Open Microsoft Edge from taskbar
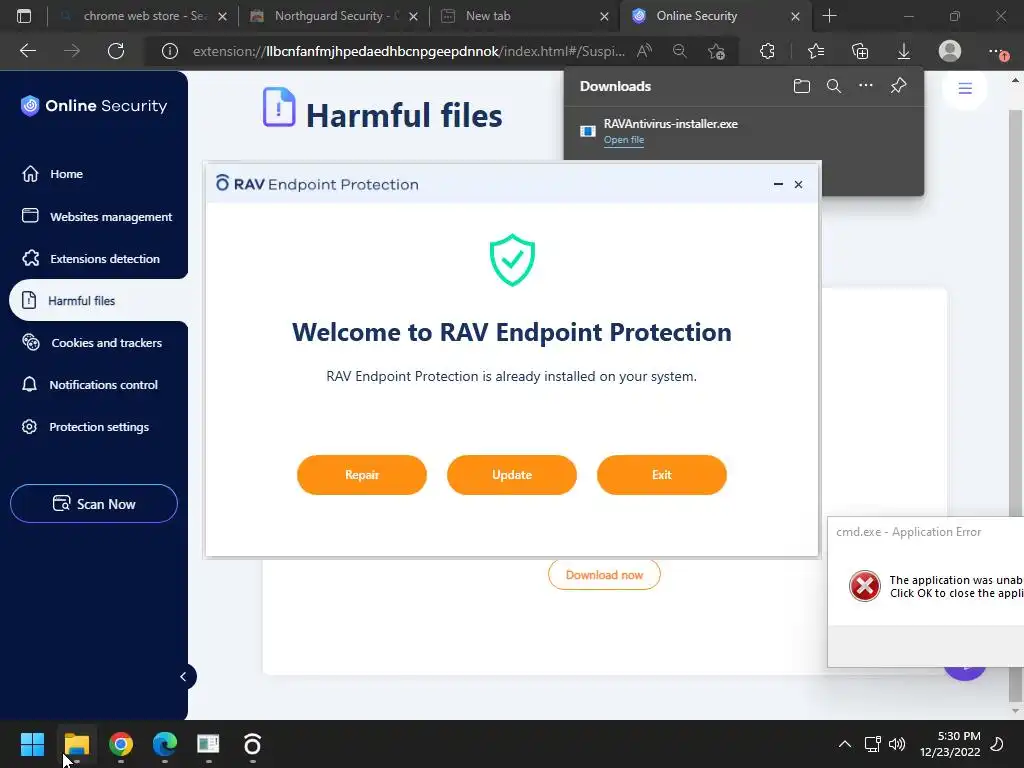Image resolution: width=1024 pixels, height=768 pixels. click(165, 744)
